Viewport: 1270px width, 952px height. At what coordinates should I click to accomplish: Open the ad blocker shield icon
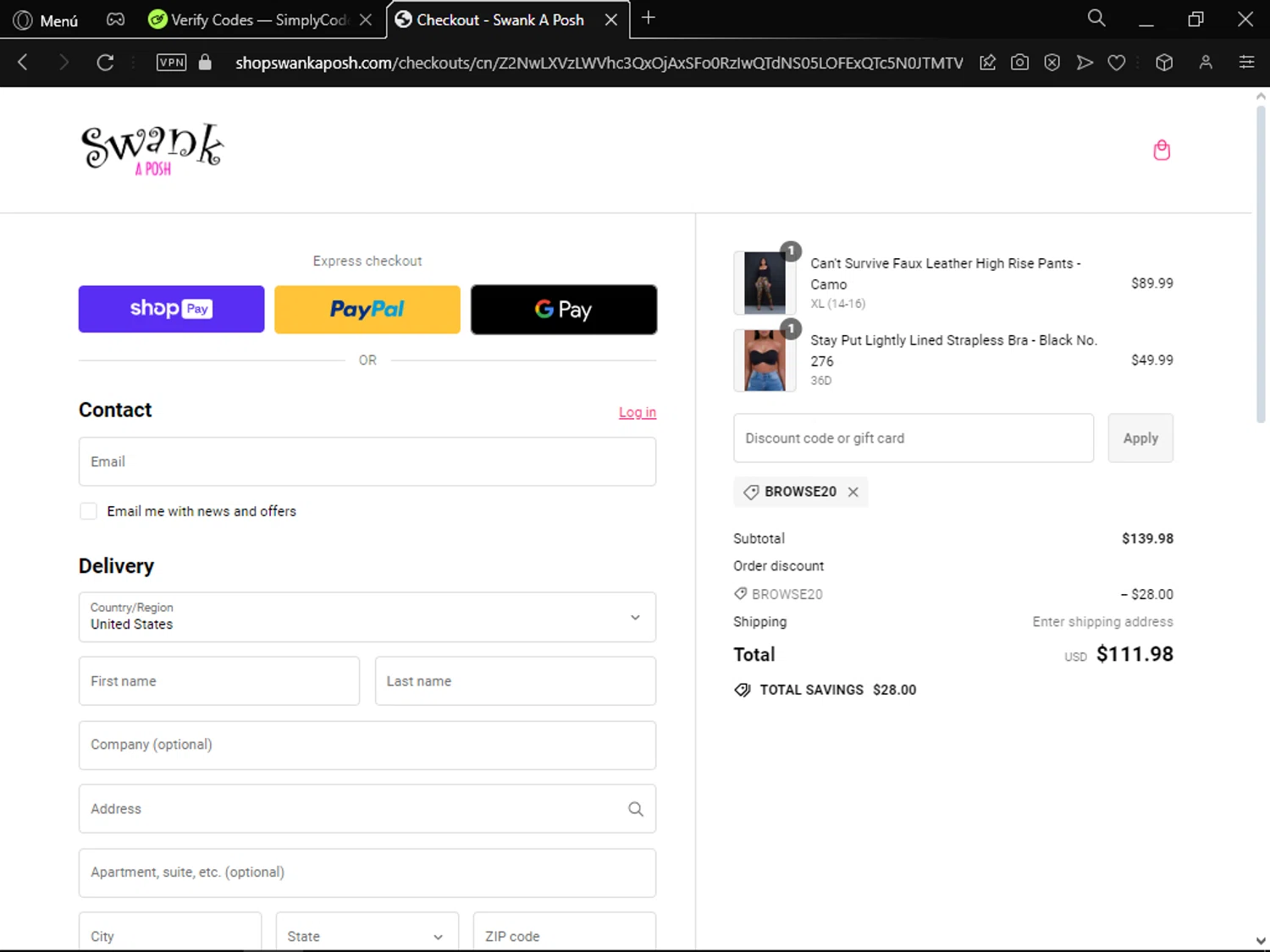point(1052,62)
